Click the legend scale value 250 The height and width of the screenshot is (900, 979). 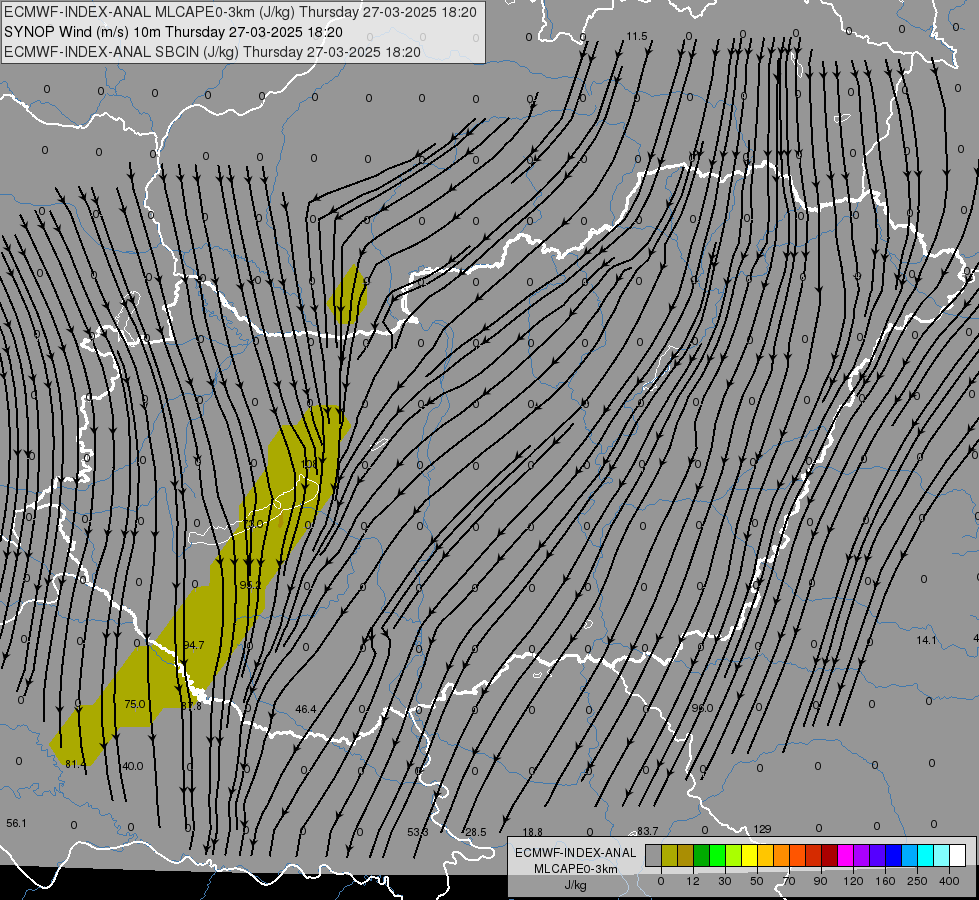point(917,881)
